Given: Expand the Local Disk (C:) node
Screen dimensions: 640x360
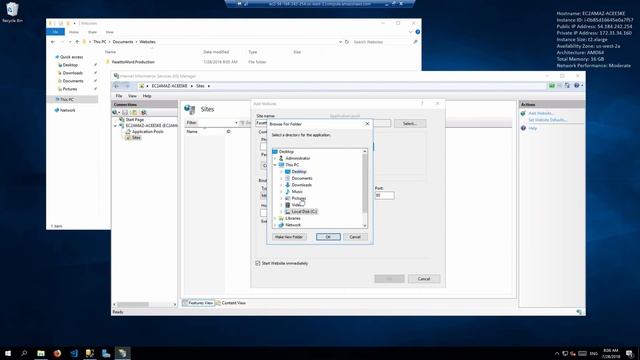Looking at the screenshot, I should click(281, 211).
